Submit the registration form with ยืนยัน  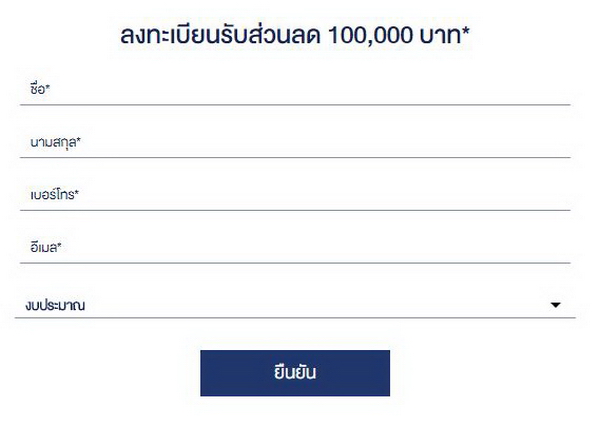(295, 373)
